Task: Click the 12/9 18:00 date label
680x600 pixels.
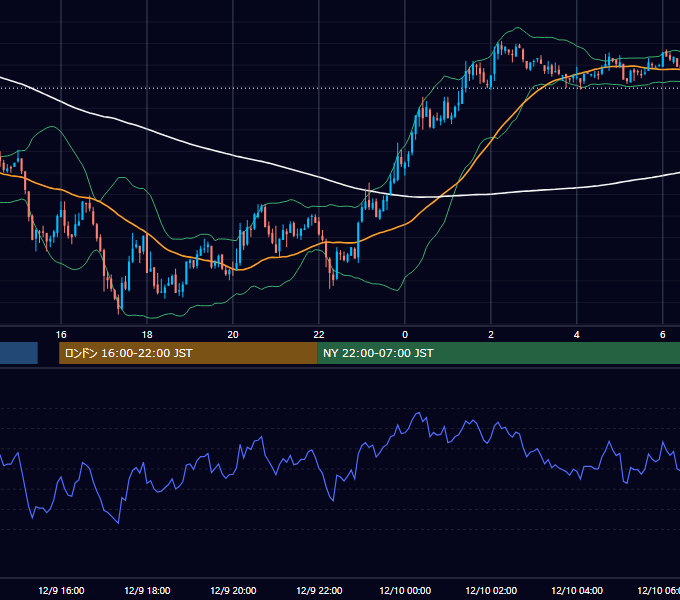Action: tap(147, 590)
